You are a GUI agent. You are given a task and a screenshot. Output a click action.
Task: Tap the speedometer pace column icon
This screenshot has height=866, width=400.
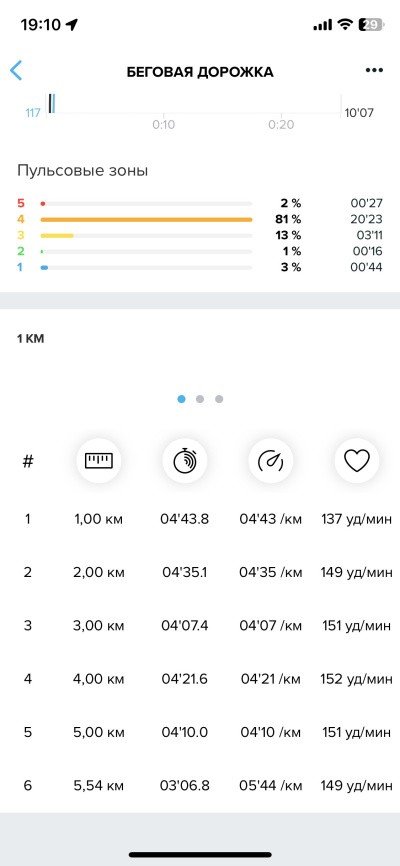tap(271, 461)
